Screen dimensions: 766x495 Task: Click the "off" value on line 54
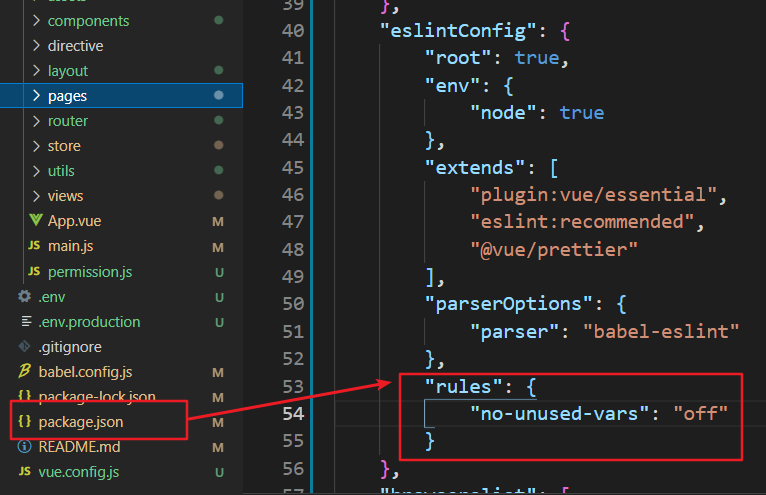701,414
